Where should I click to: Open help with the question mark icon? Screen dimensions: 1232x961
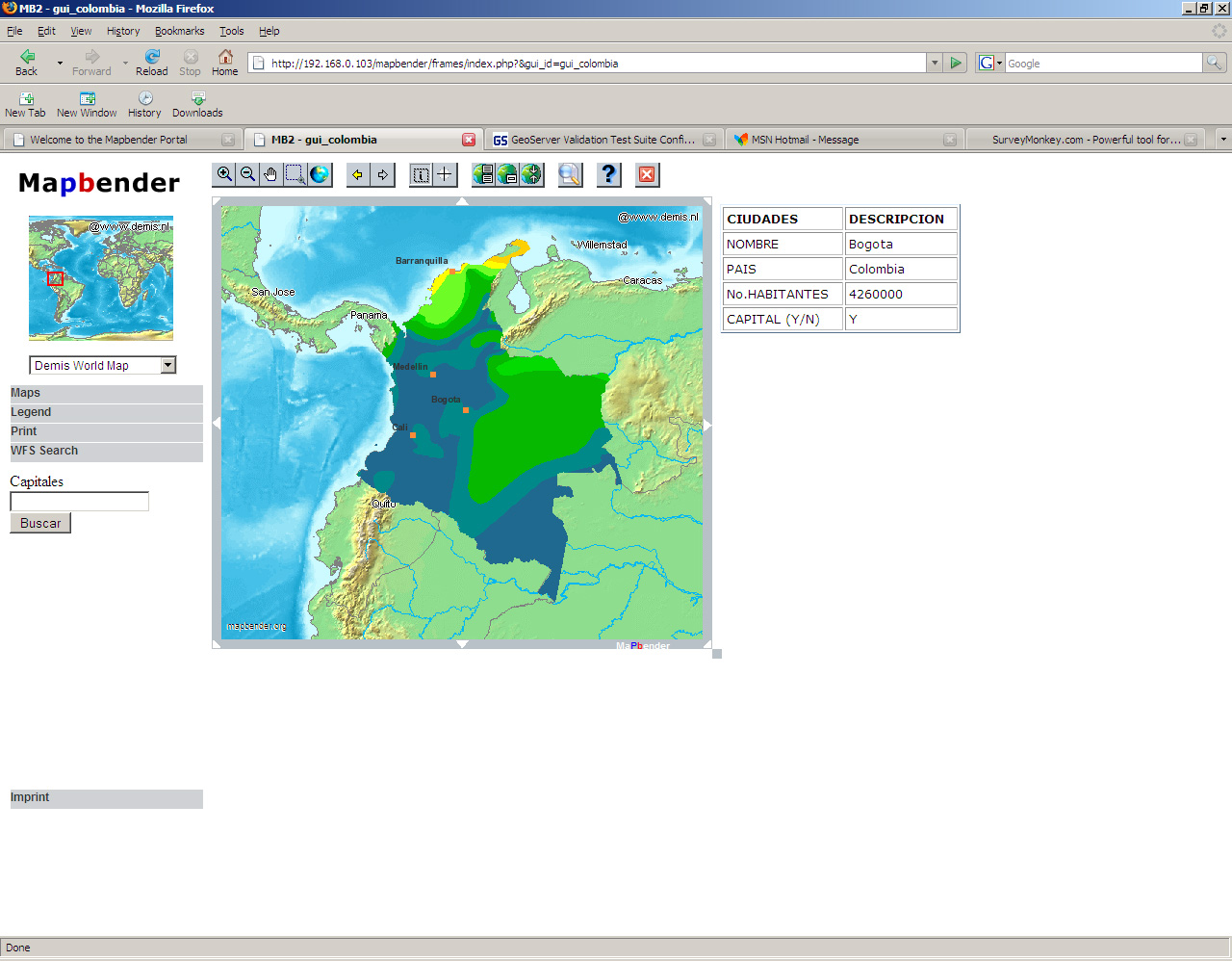coord(608,174)
